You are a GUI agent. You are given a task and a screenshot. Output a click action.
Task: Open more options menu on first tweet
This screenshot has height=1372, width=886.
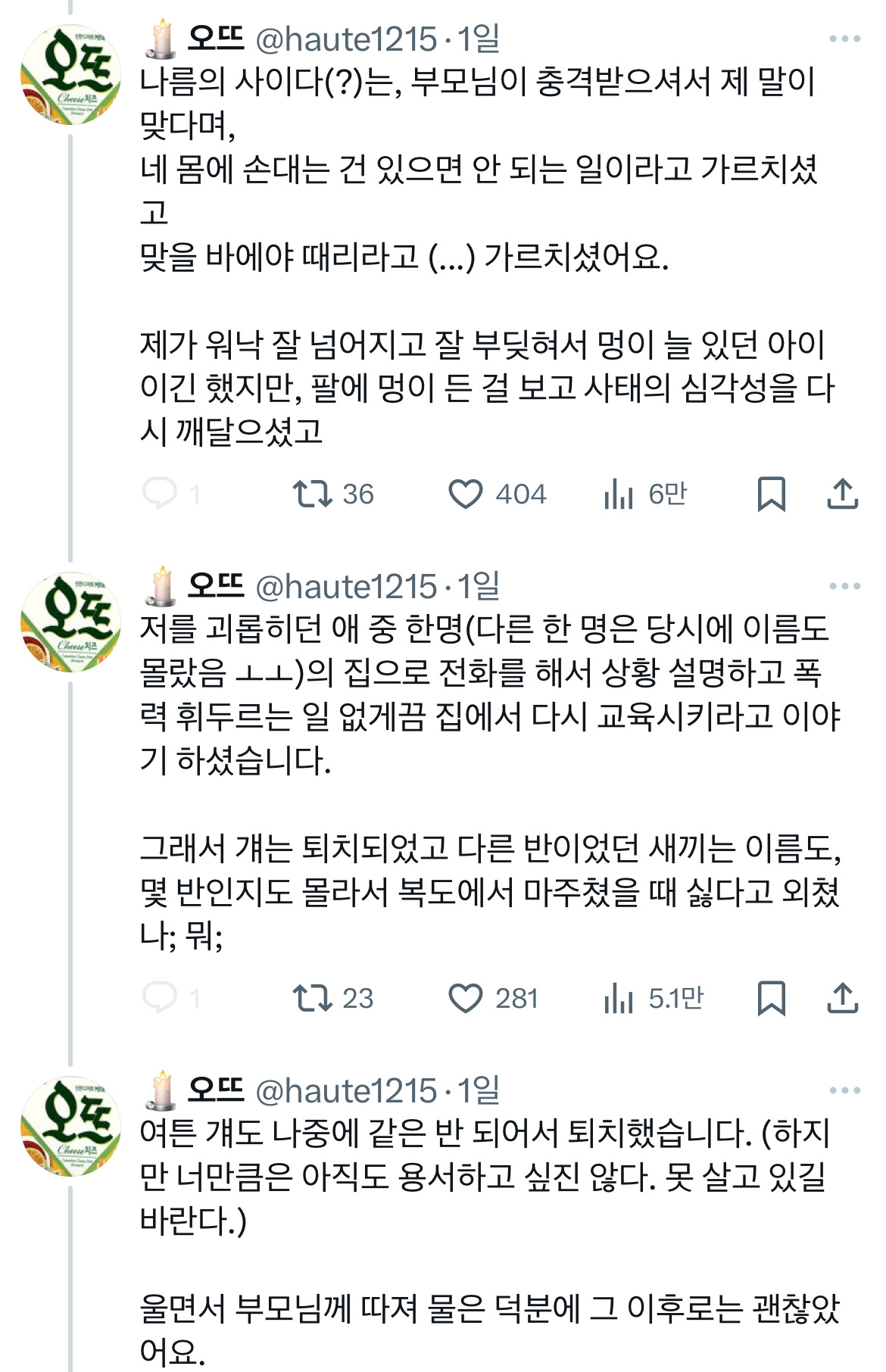[x=844, y=39]
